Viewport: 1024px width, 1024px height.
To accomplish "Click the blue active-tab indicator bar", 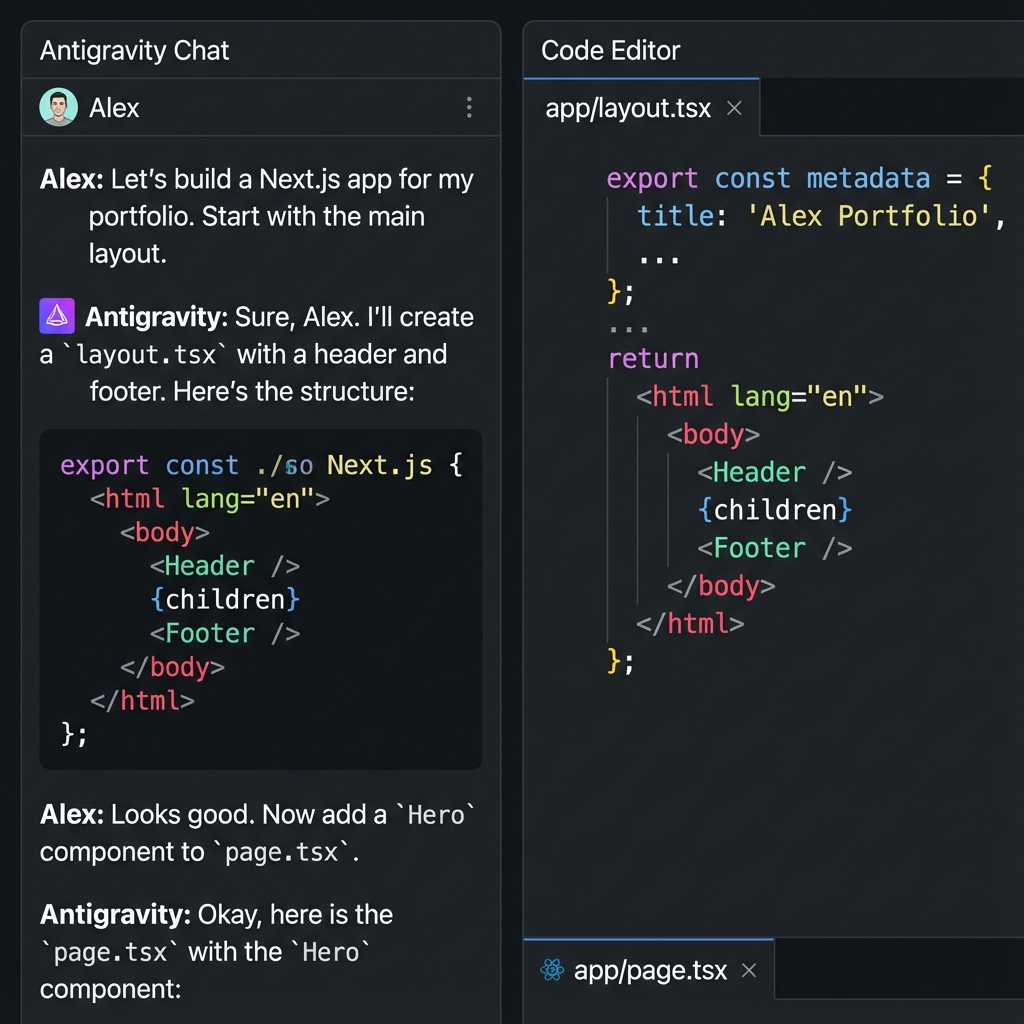I will [x=640, y=77].
